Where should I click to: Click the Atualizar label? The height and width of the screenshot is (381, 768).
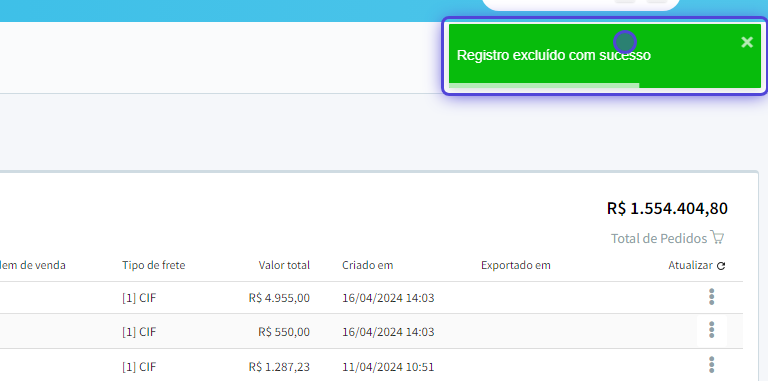[690, 265]
